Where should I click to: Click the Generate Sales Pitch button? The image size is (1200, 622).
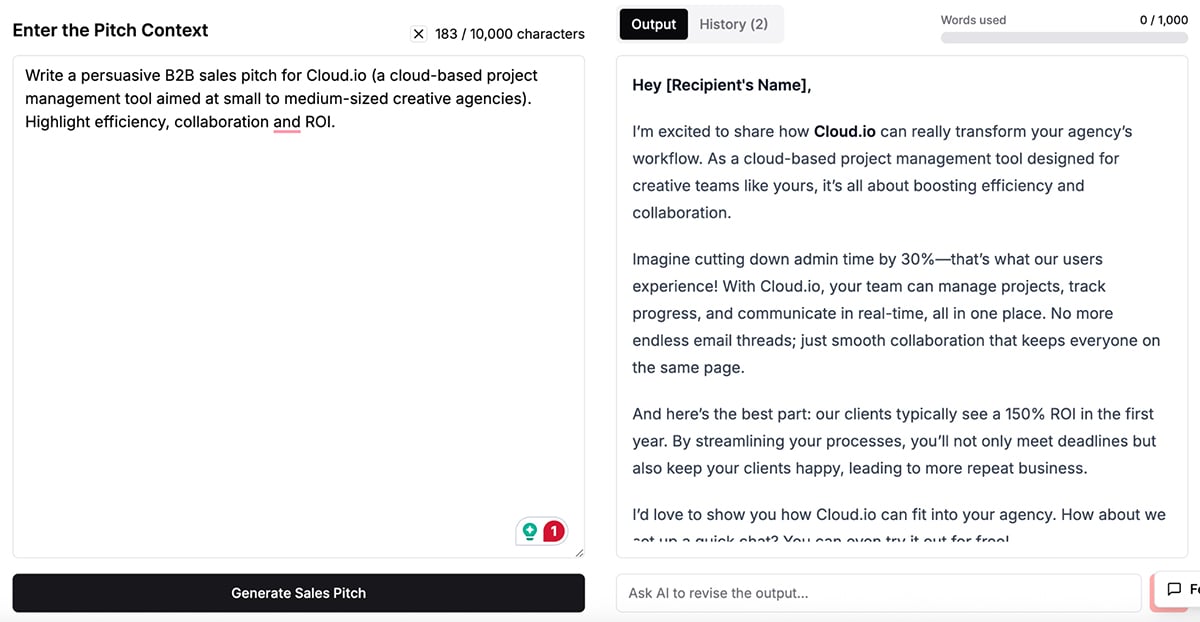coord(299,593)
